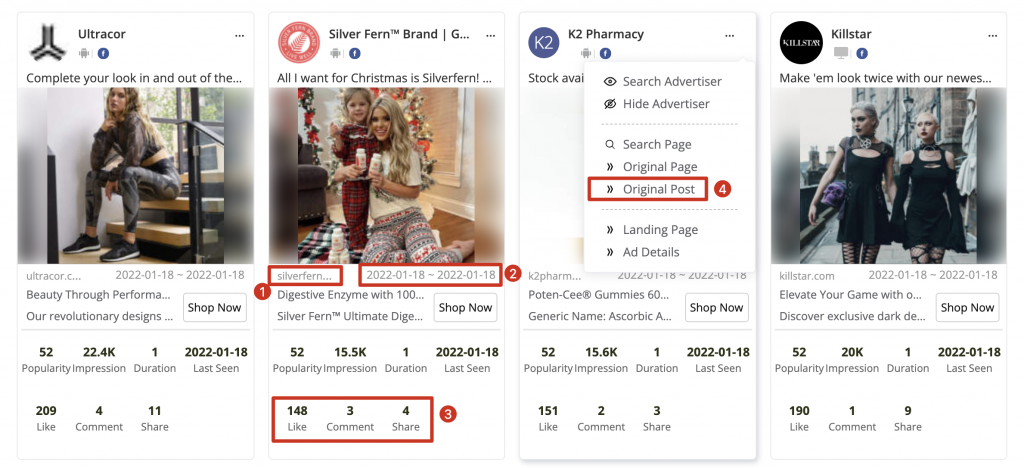
Task: Click the Android icon under Silver Fern
Action: tap(336, 53)
